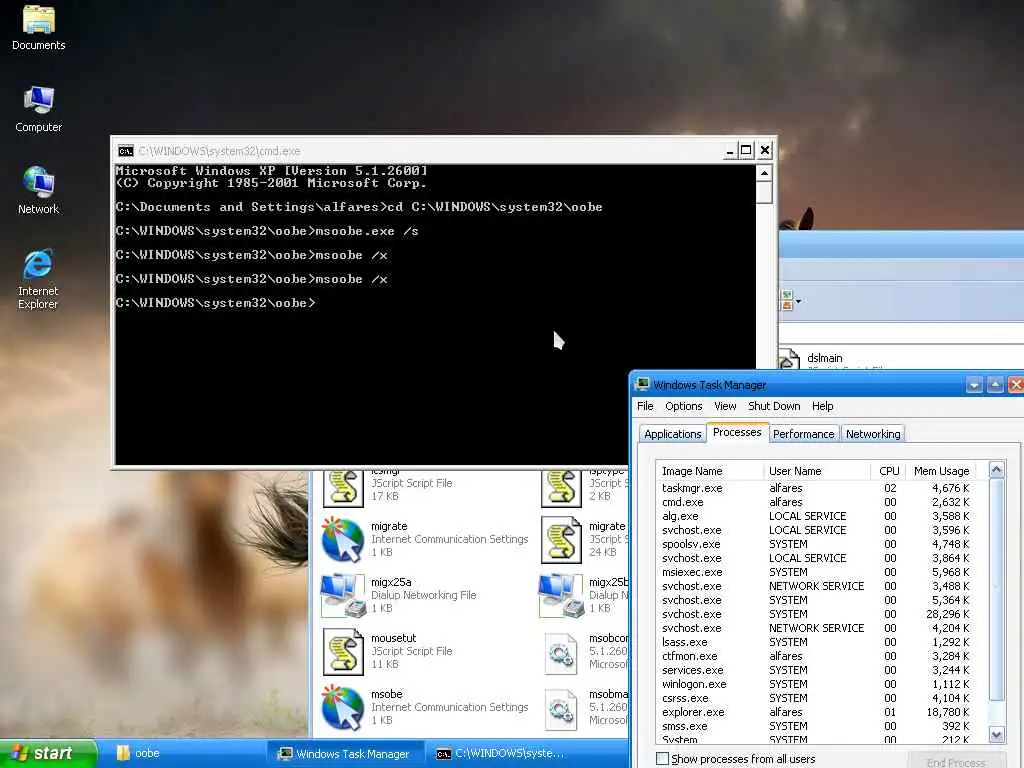Viewport: 1024px width, 768px height.
Task: Switch to Applications tab
Action: click(673, 434)
